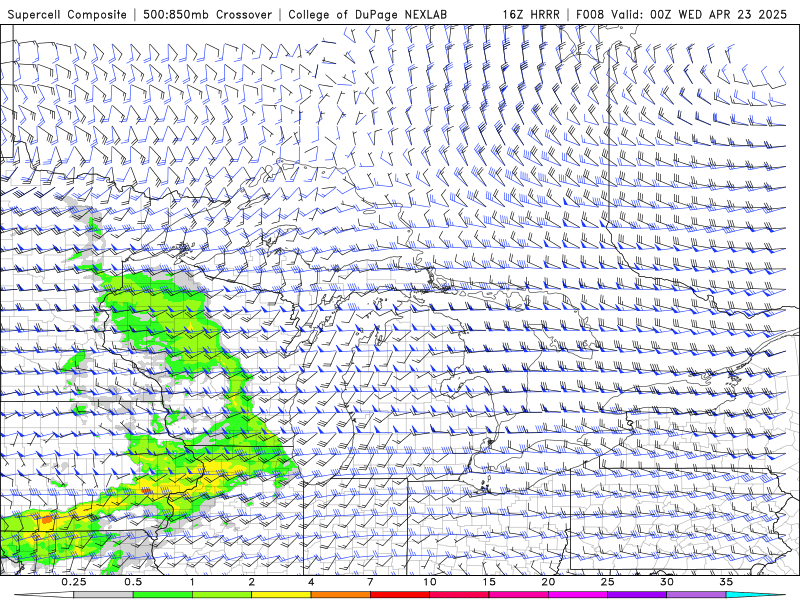Click the "F008" forecast hour text

tap(590, 14)
